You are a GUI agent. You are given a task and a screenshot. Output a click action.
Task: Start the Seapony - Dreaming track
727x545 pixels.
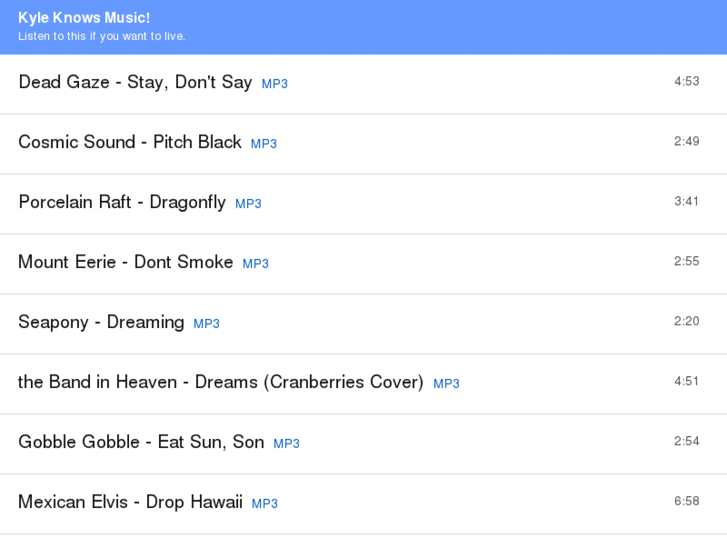[x=101, y=322]
